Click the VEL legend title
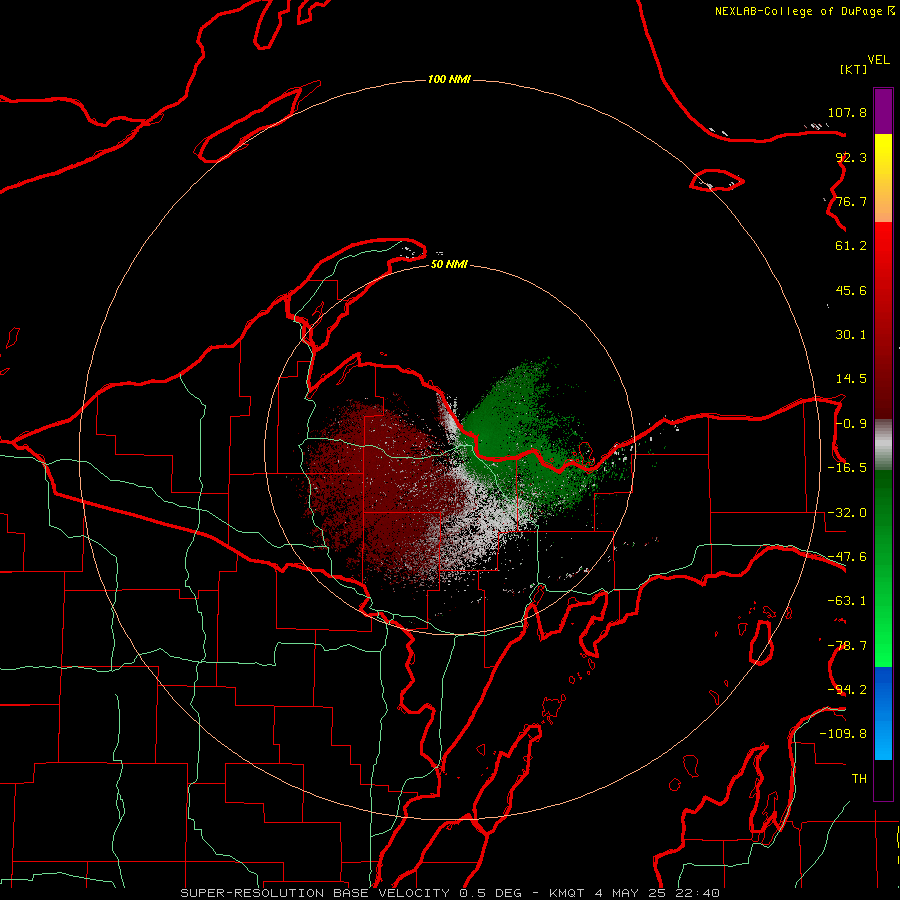Screen dimensions: 900x900 point(878,60)
